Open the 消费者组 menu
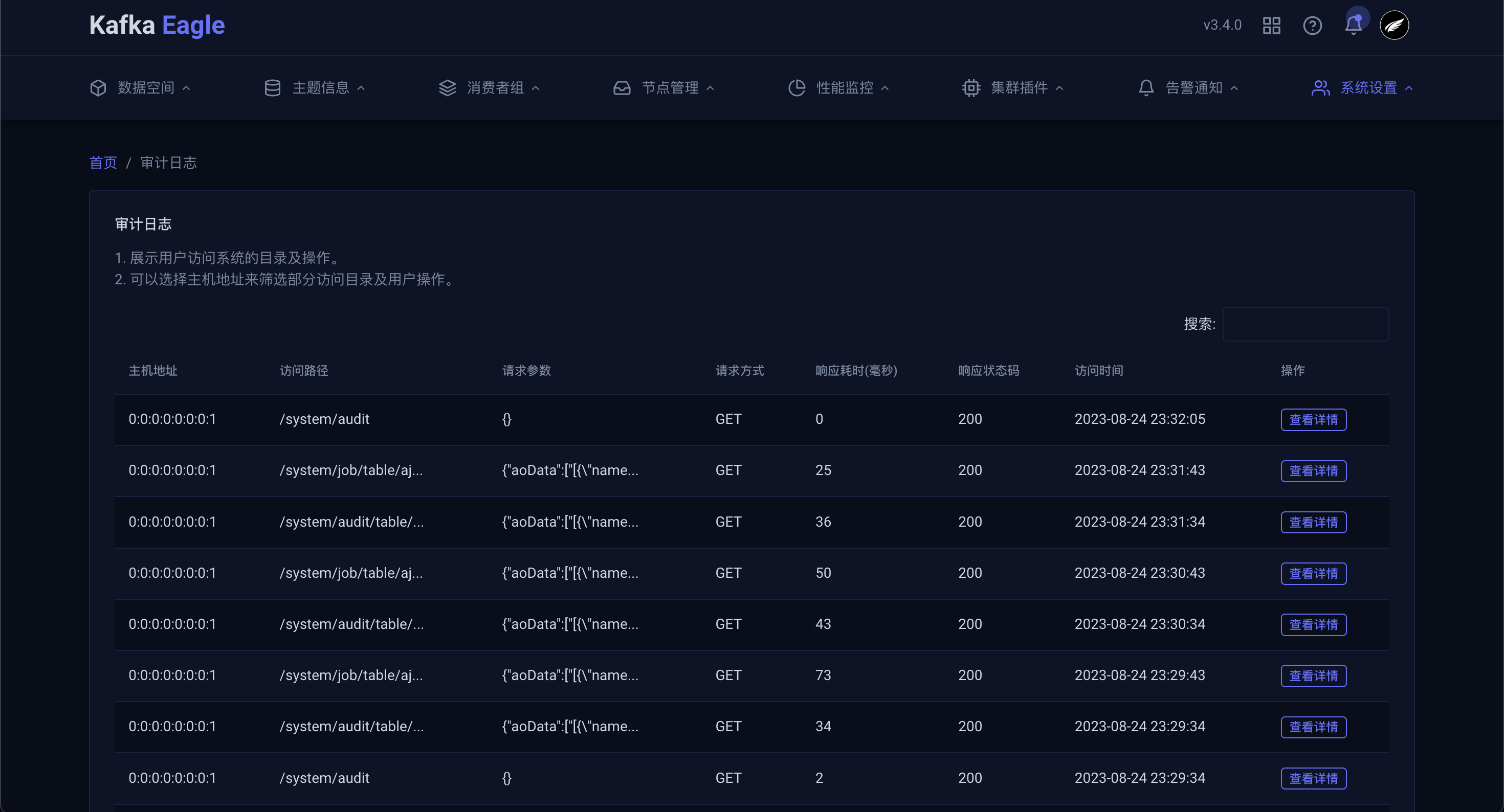Screen dimensions: 1504x812 [x=495, y=88]
